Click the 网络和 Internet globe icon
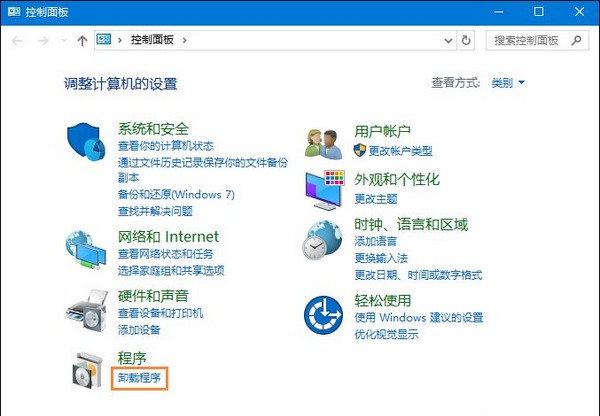Screen dimensions: 600x416 point(86,250)
